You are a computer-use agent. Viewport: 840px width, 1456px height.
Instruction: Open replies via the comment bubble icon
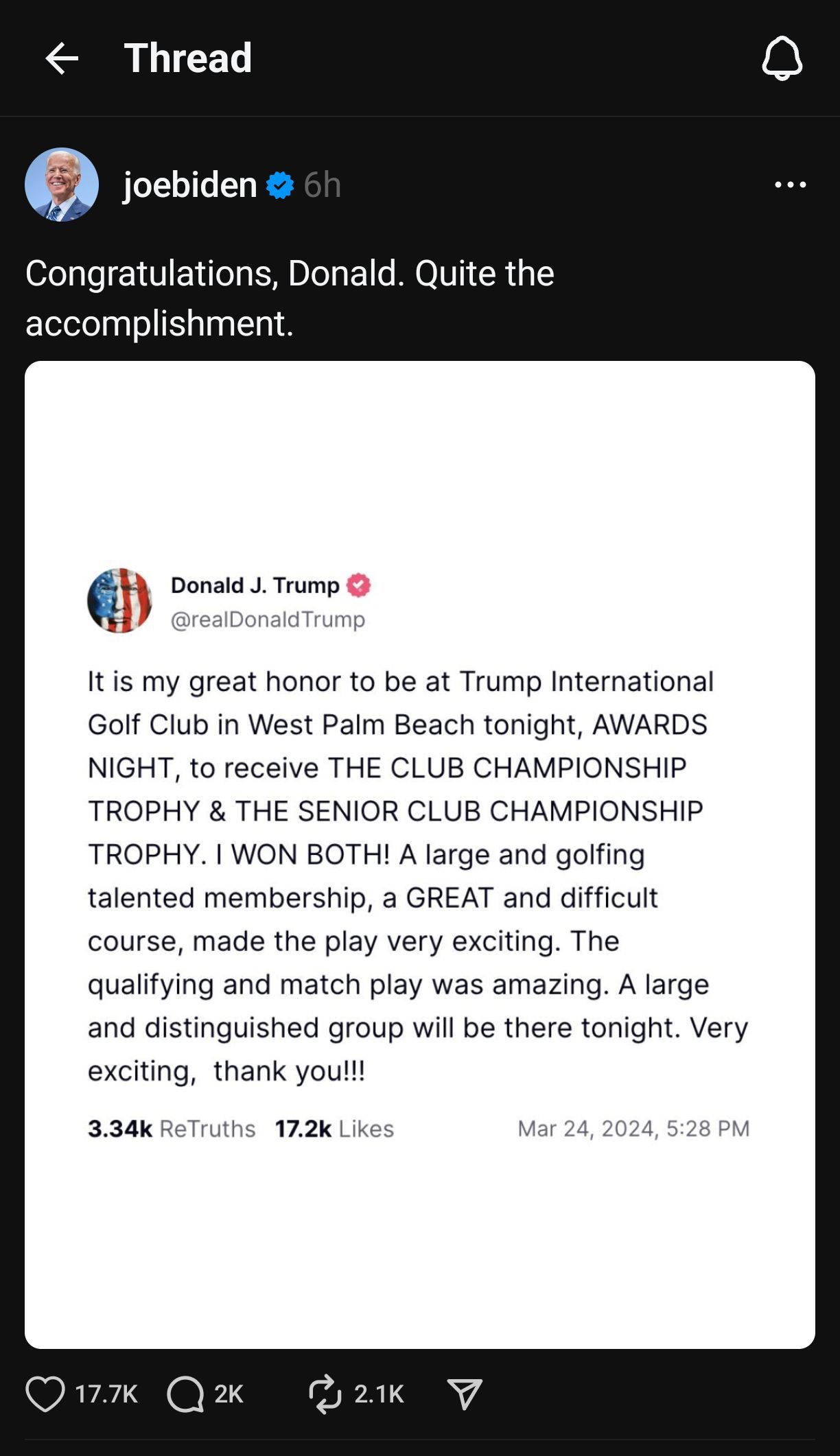[185, 1394]
